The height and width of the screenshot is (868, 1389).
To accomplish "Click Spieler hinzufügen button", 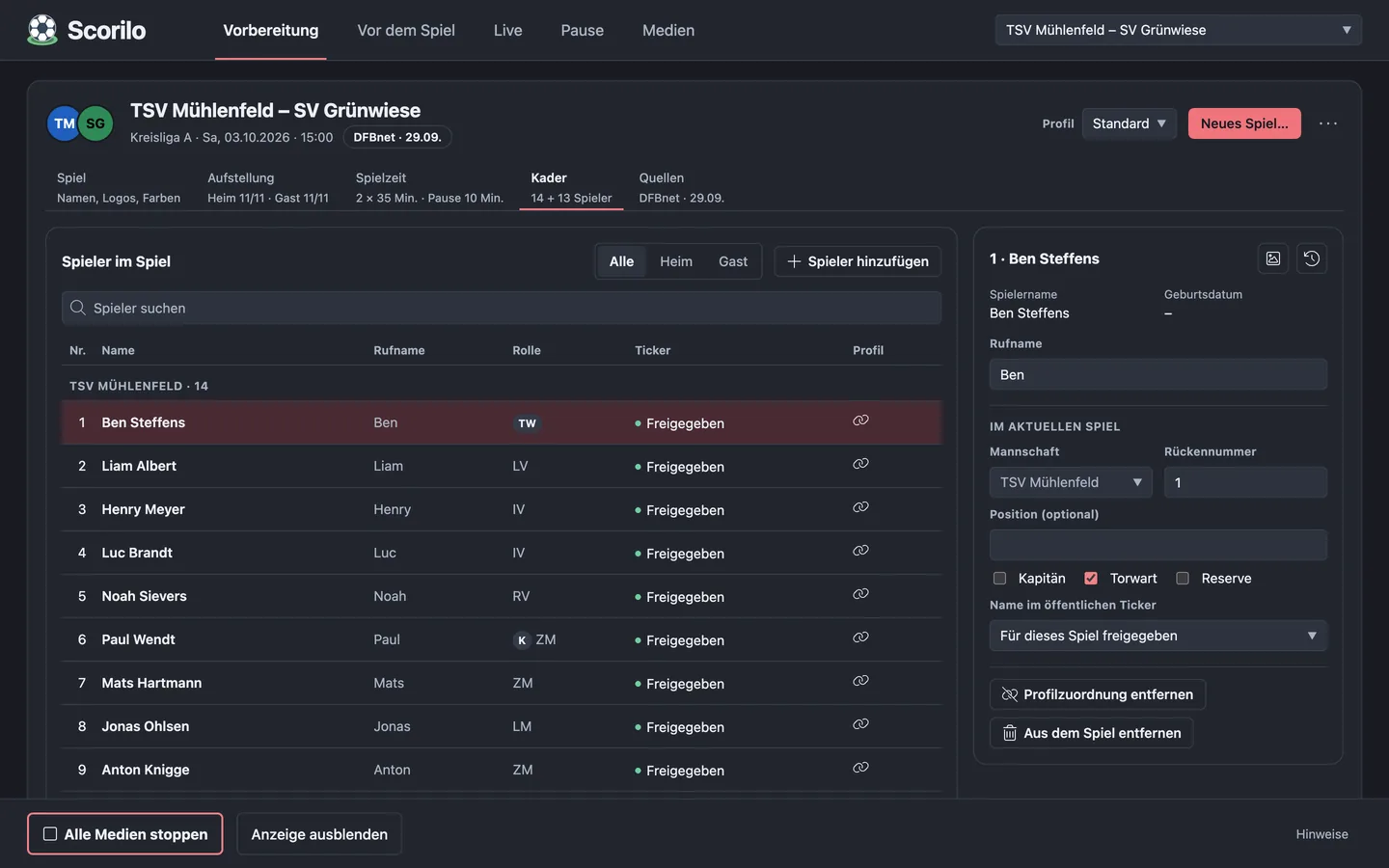I will point(858,261).
